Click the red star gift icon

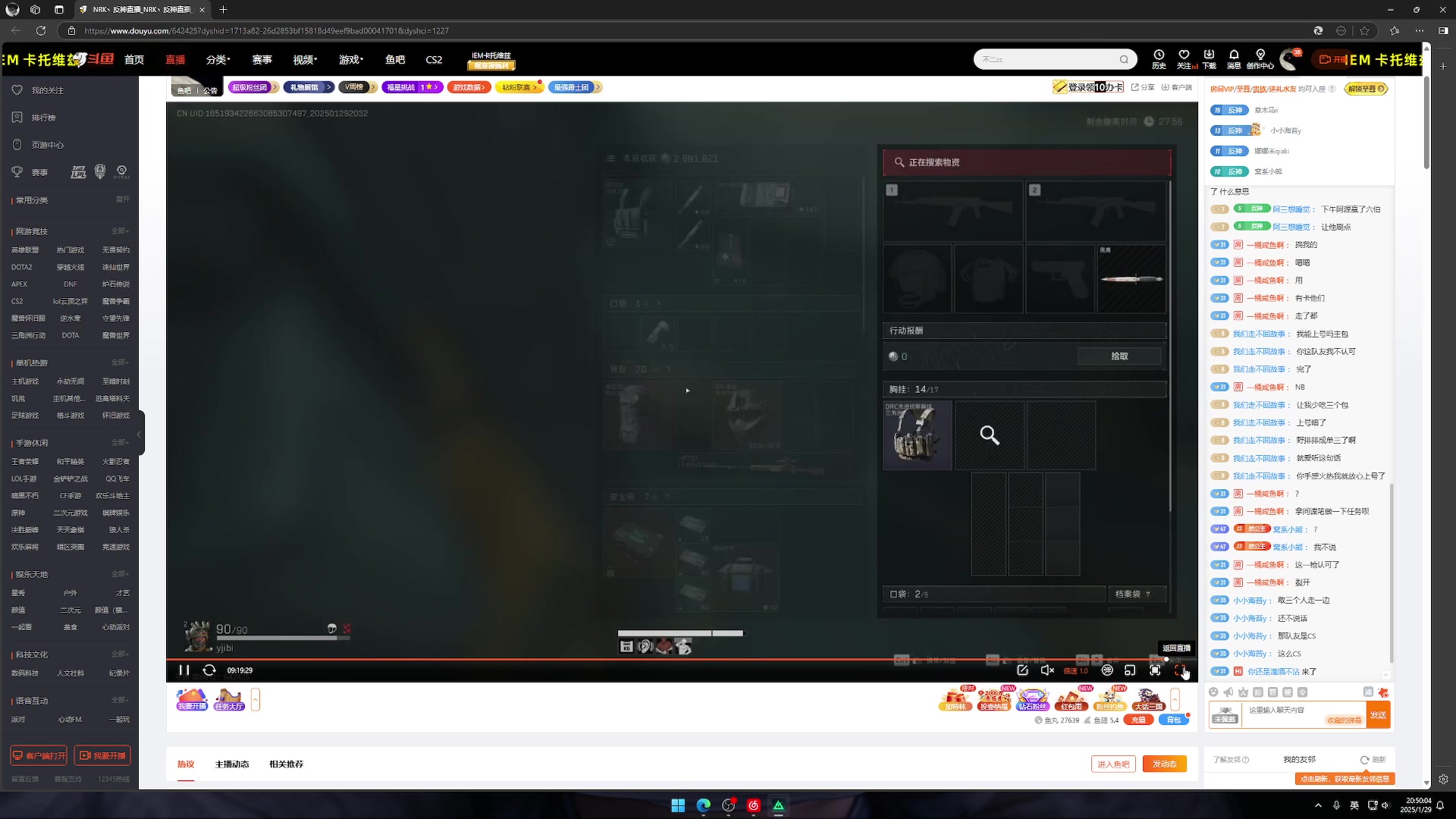click(1383, 692)
